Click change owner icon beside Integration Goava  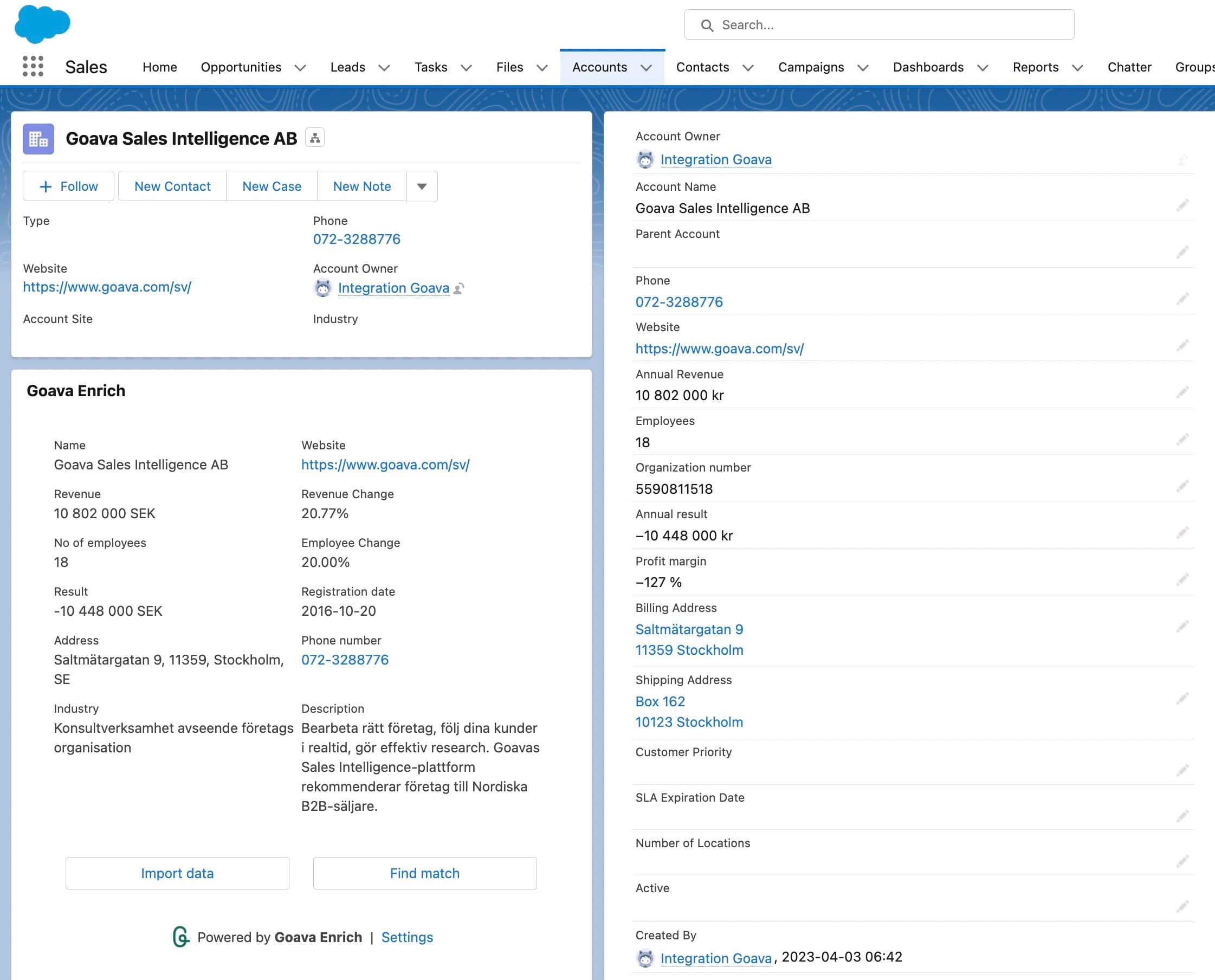pos(459,288)
